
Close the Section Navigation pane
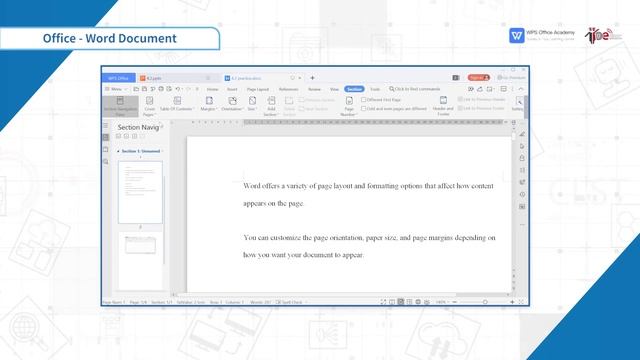(x=161, y=127)
